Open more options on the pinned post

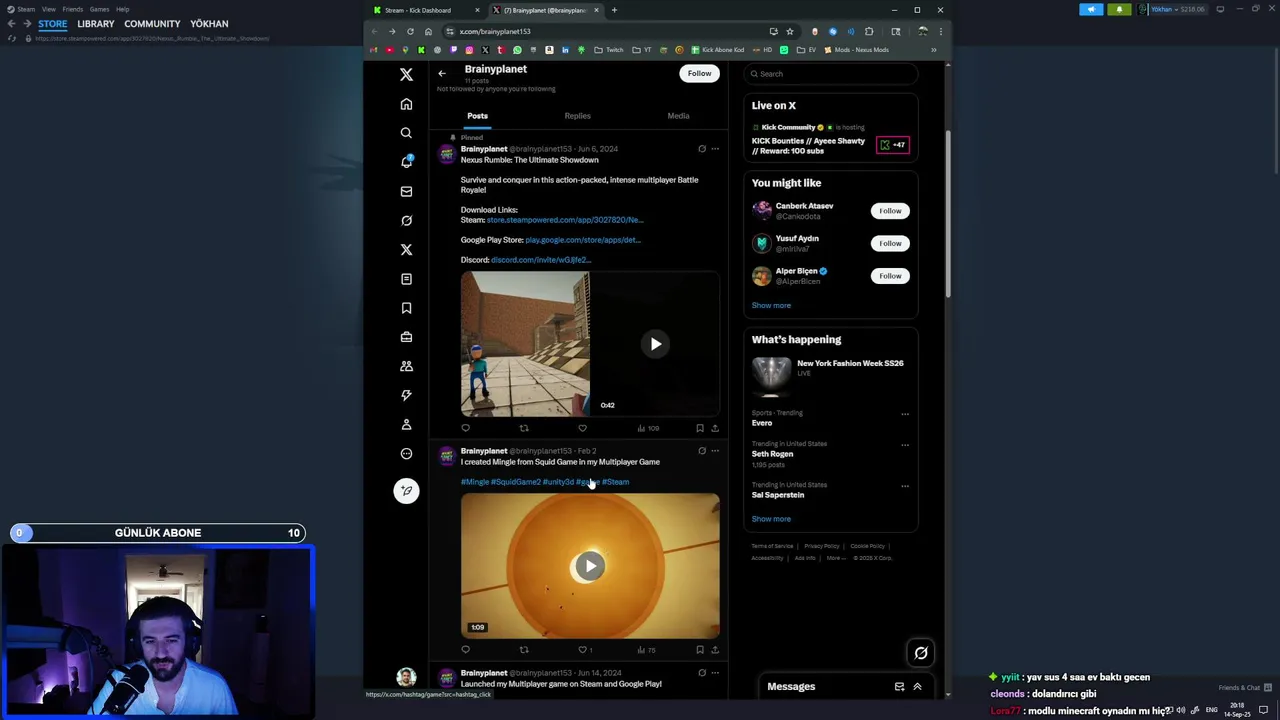coord(714,149)
